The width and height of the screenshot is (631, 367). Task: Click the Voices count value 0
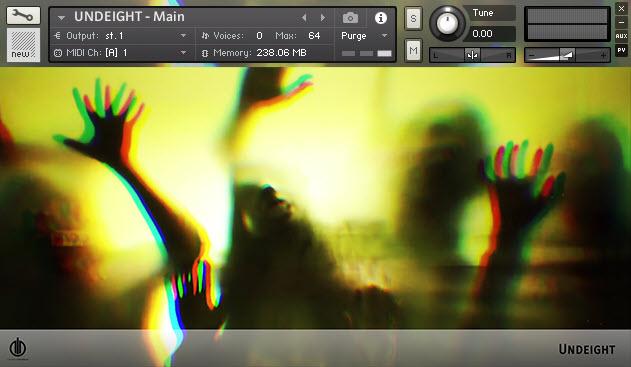[x=259, y=36]
